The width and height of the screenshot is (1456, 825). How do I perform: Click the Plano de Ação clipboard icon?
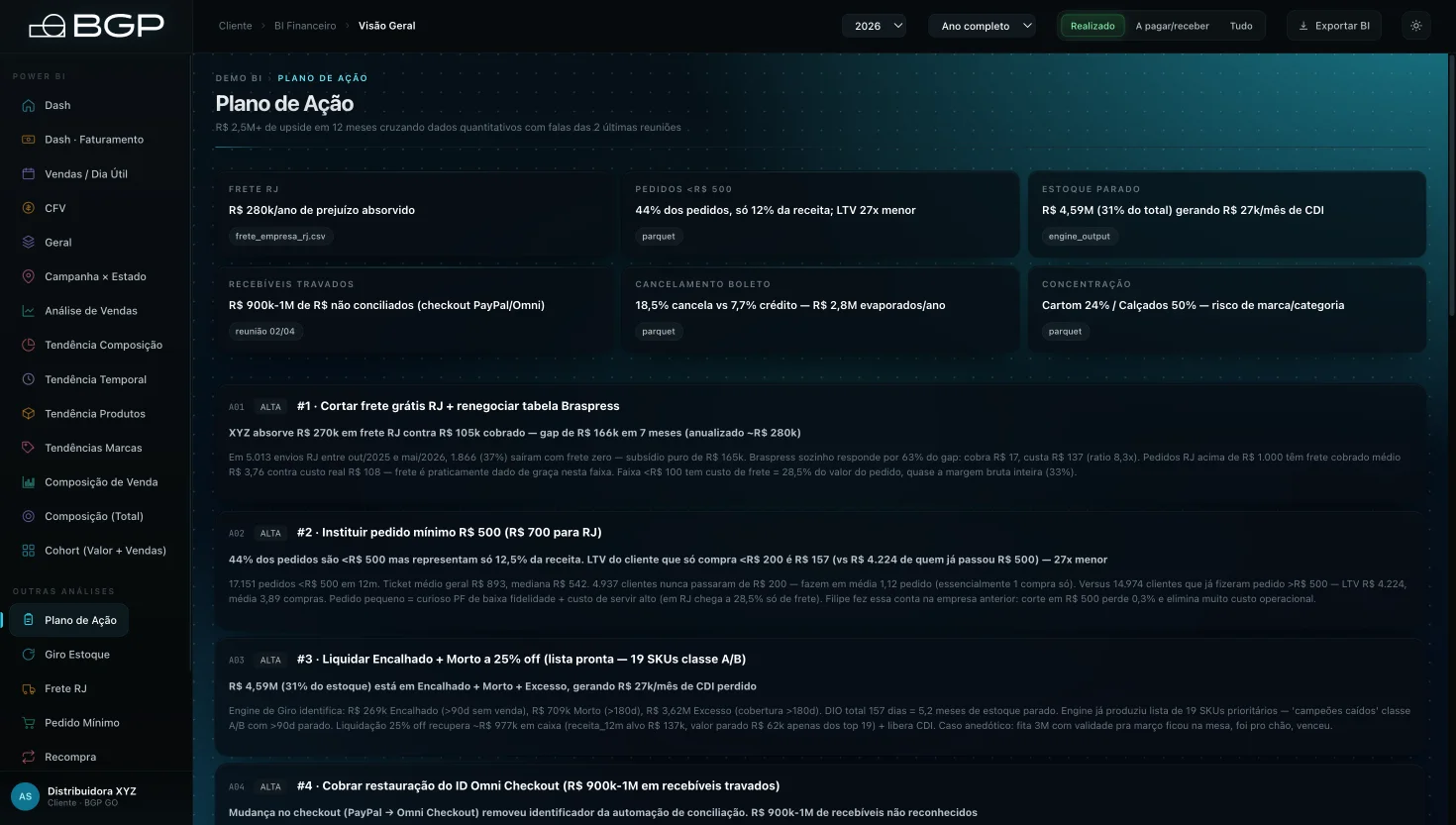29,620
